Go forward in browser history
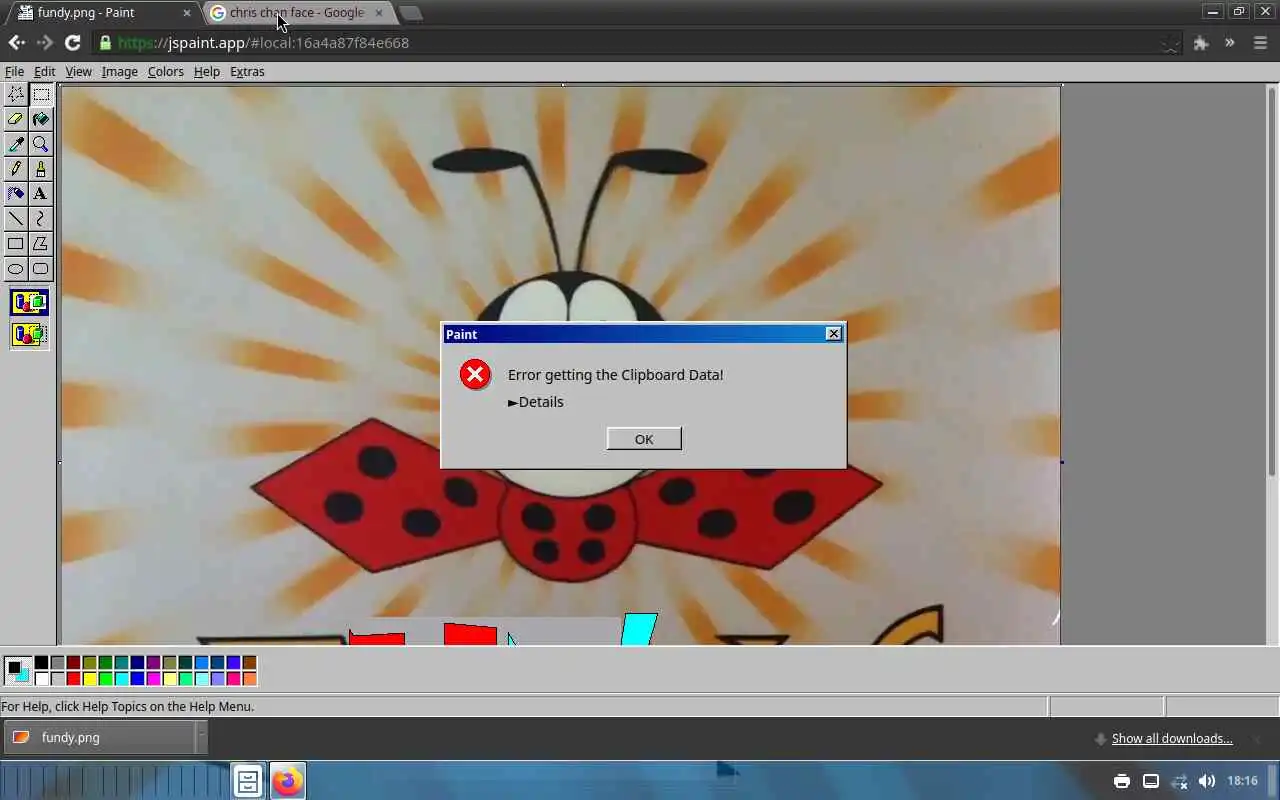 click(44, 43)
